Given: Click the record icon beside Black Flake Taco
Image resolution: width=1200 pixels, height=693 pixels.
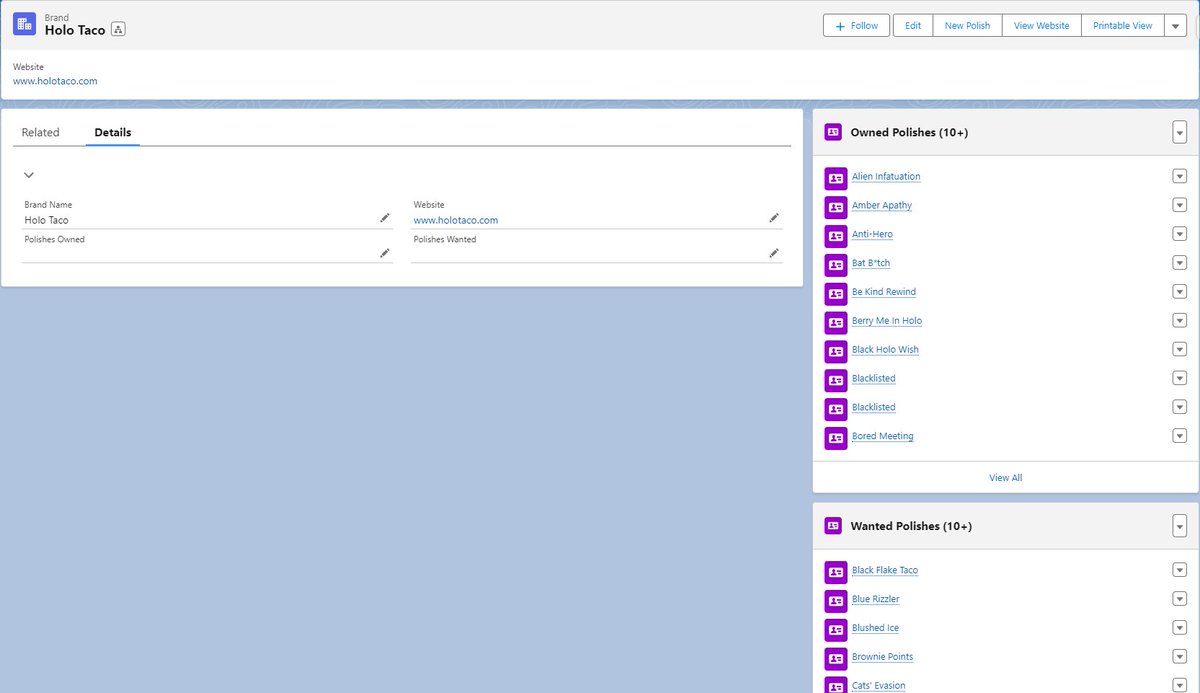Looking at the screenshot, I should 836,572.
